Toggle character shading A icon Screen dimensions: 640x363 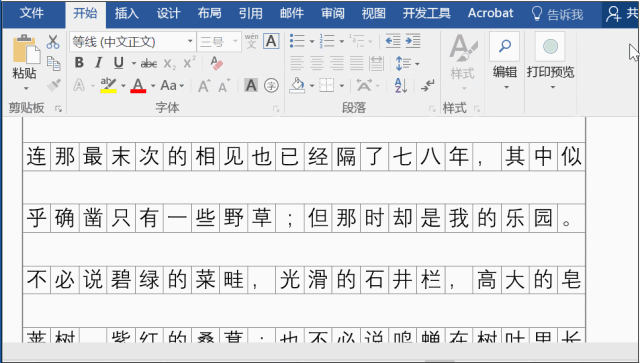[x=251, y=85]
